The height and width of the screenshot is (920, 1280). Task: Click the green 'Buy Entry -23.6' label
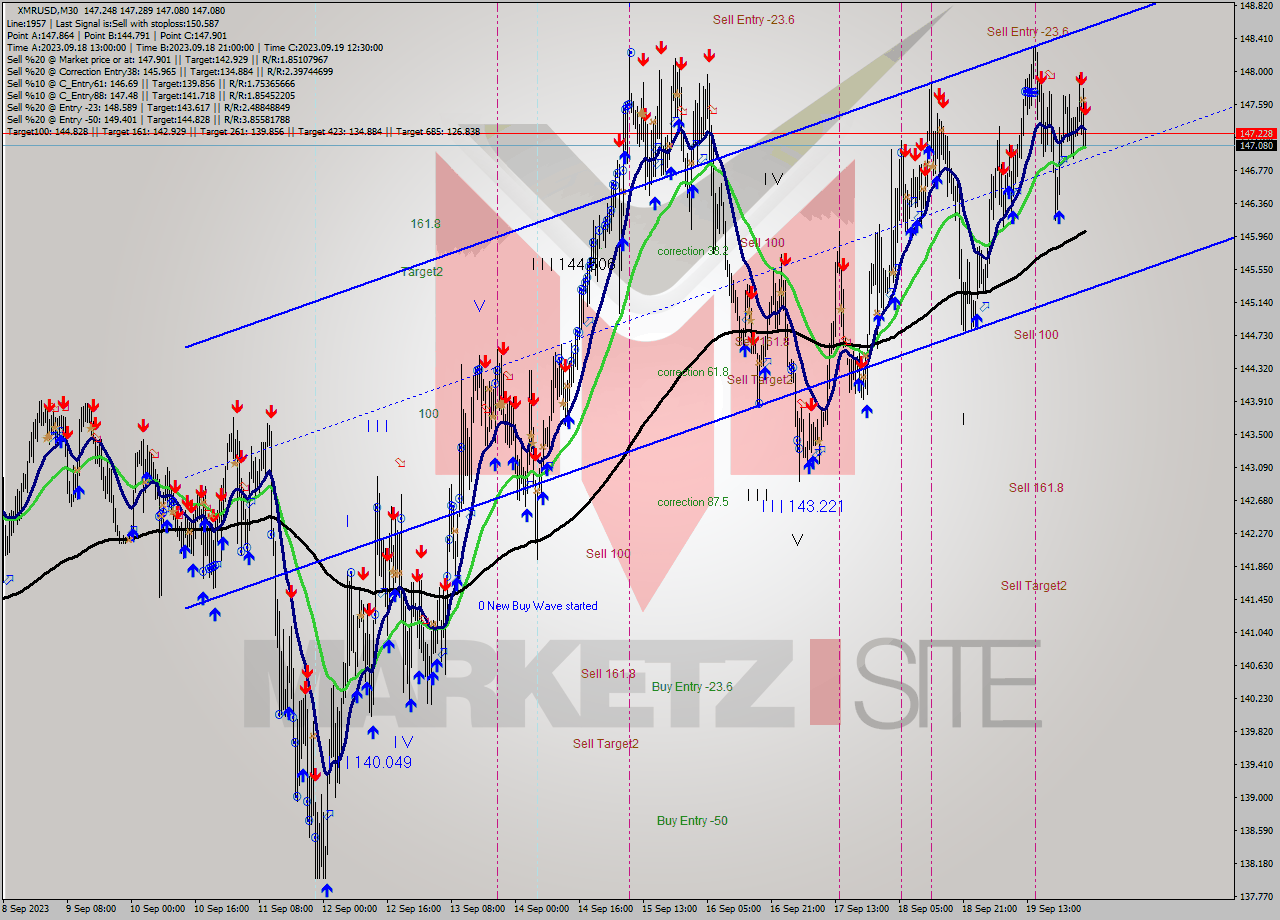coord(692,686)
